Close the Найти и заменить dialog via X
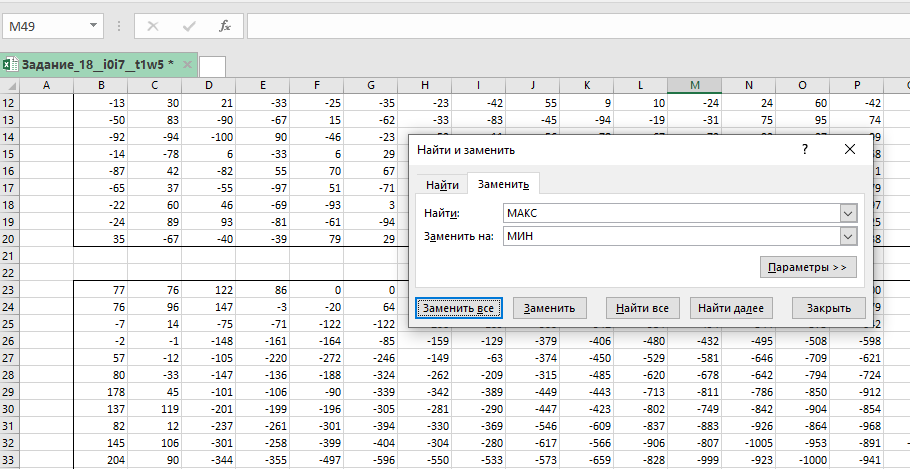This screenshot has width=910, height=469. point(850,149)
